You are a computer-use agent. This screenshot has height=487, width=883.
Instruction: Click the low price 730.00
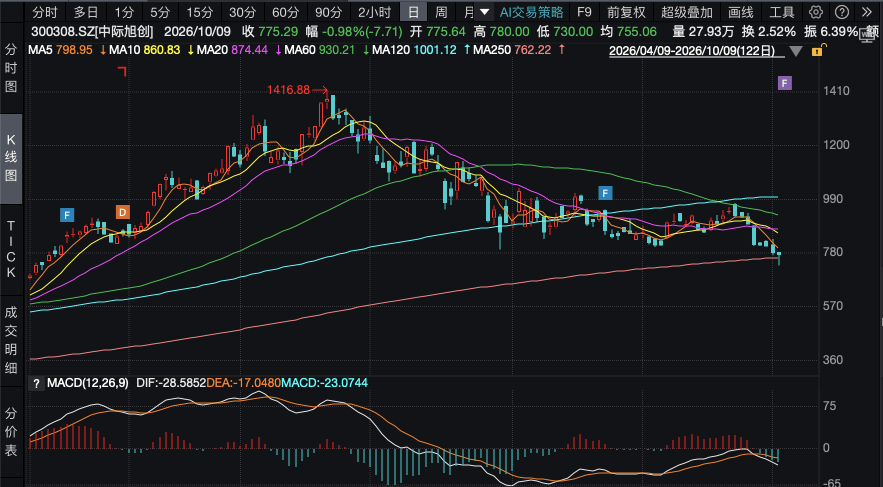point(573,32)
